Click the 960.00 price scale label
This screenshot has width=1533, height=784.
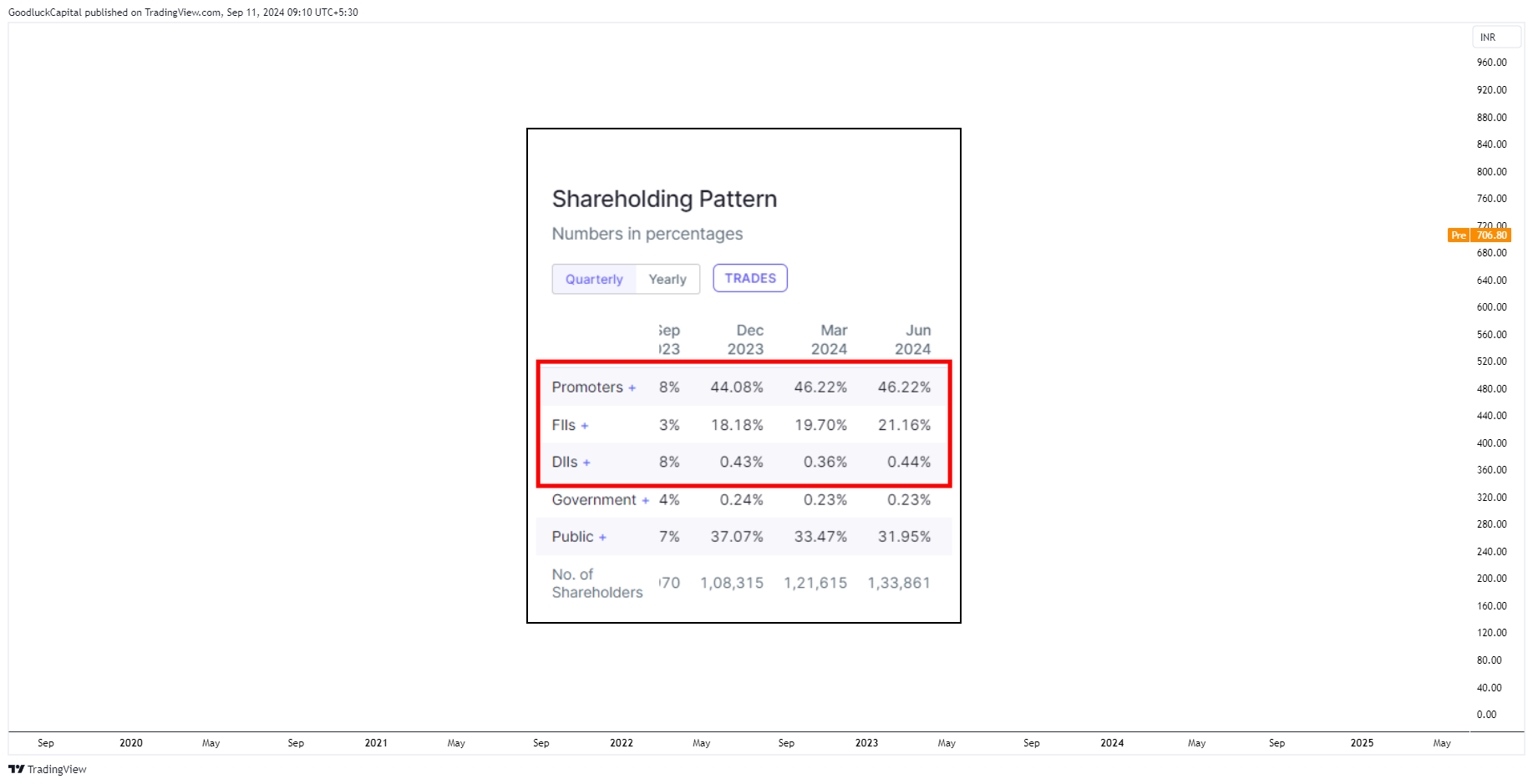[x=1491, y=63]
